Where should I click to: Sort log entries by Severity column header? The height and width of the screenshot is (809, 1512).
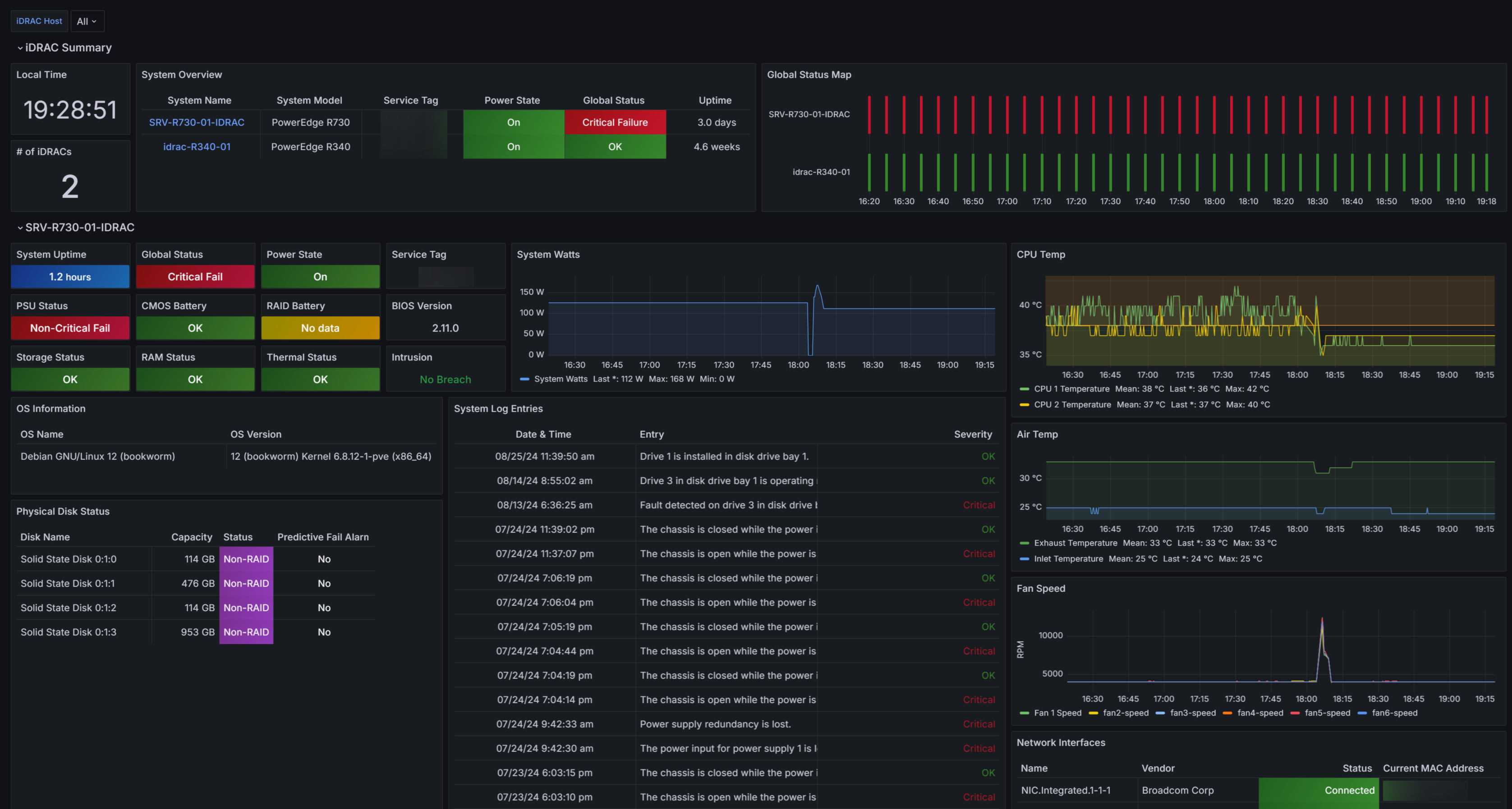[x=972, y=435]
